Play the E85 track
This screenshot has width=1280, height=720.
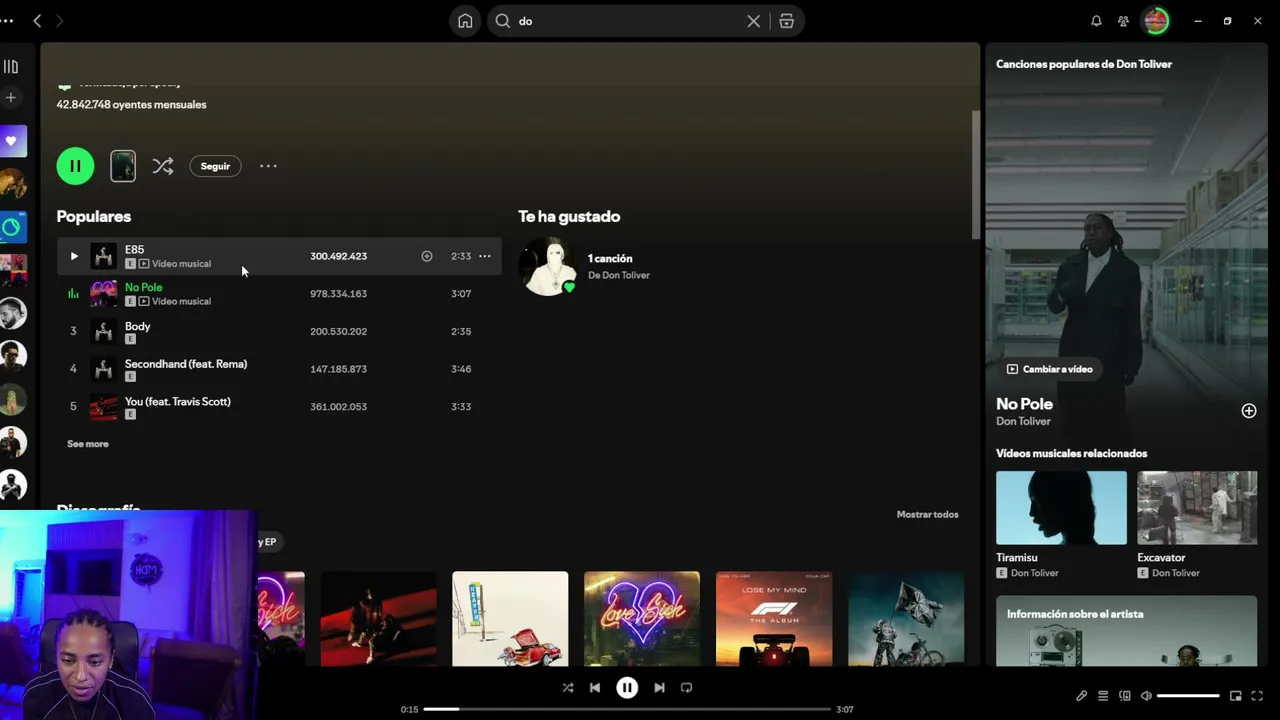(x=74, y=256)
